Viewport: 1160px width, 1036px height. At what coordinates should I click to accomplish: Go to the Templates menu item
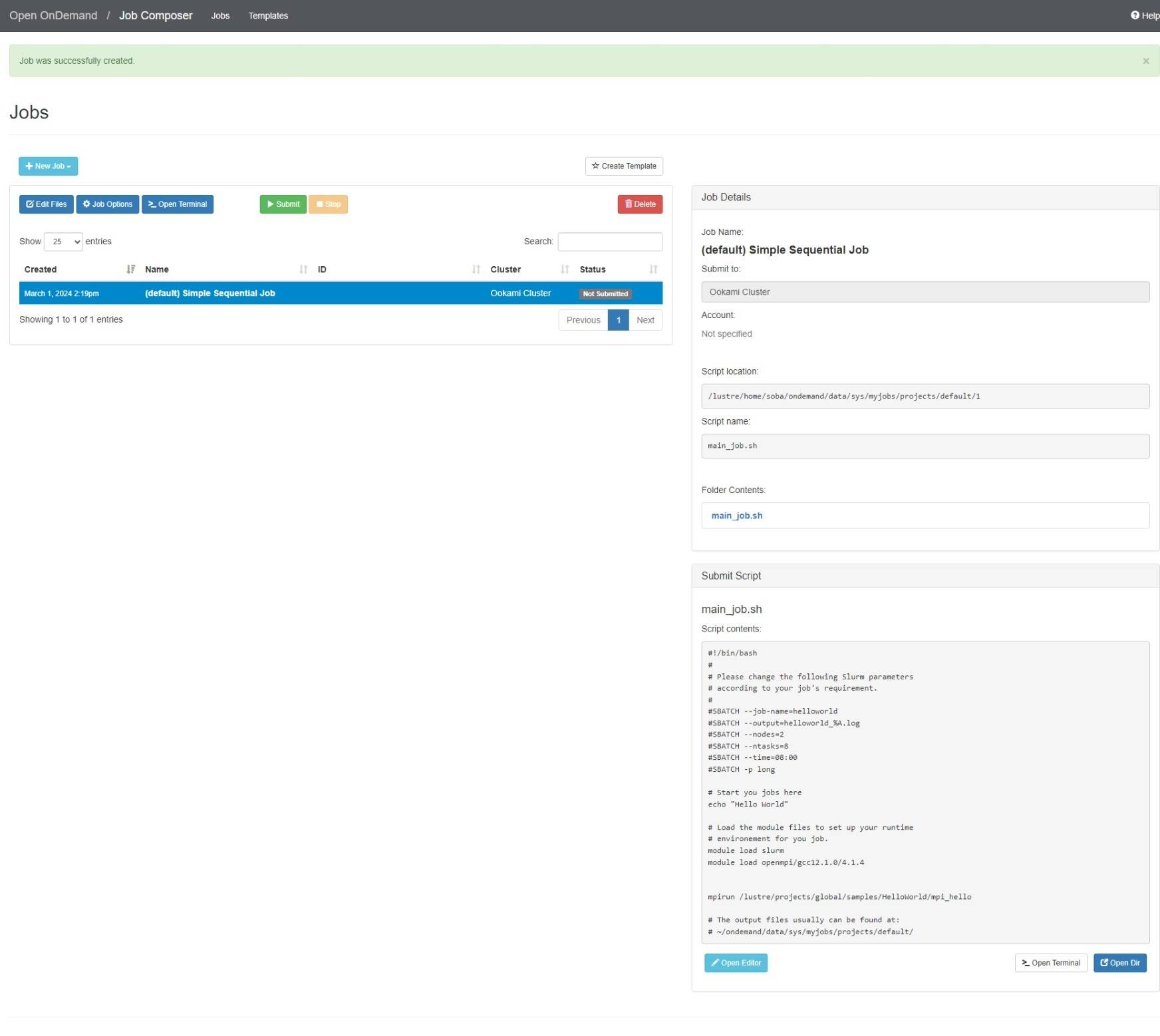pos(268,15)
